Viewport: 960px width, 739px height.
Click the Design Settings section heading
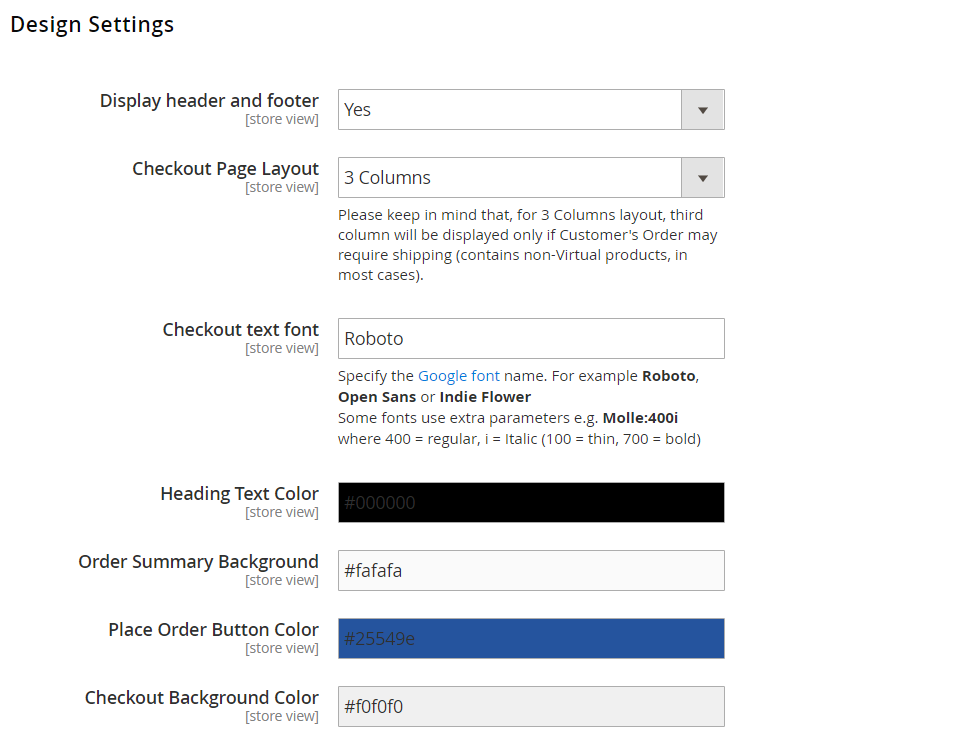(x=91, y=24)
